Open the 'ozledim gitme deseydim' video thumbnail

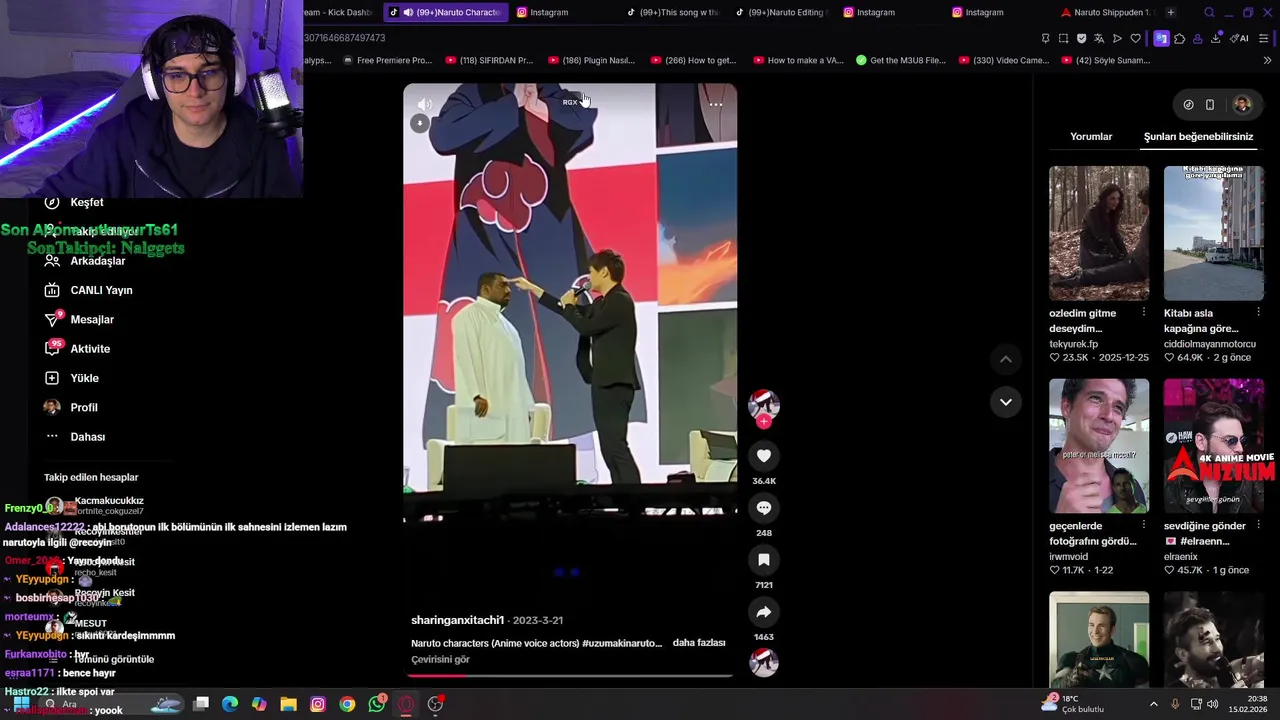pyautogui.click(x=1099, y=233)
